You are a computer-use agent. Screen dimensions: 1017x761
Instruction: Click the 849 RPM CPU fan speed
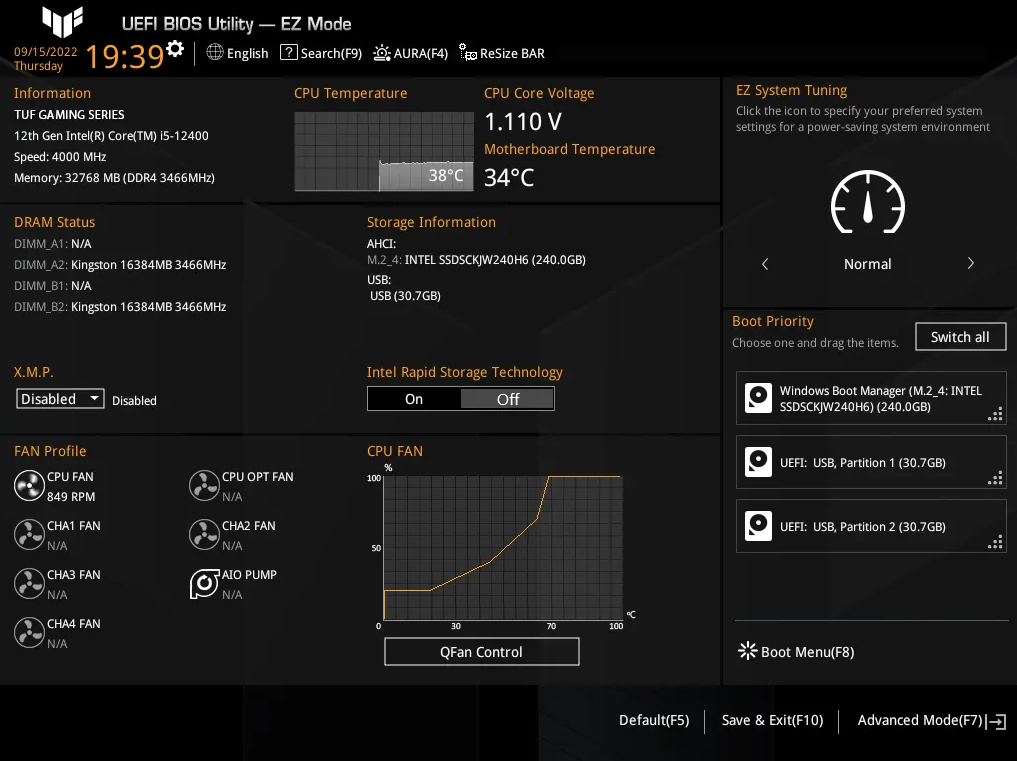click(71, 497)
